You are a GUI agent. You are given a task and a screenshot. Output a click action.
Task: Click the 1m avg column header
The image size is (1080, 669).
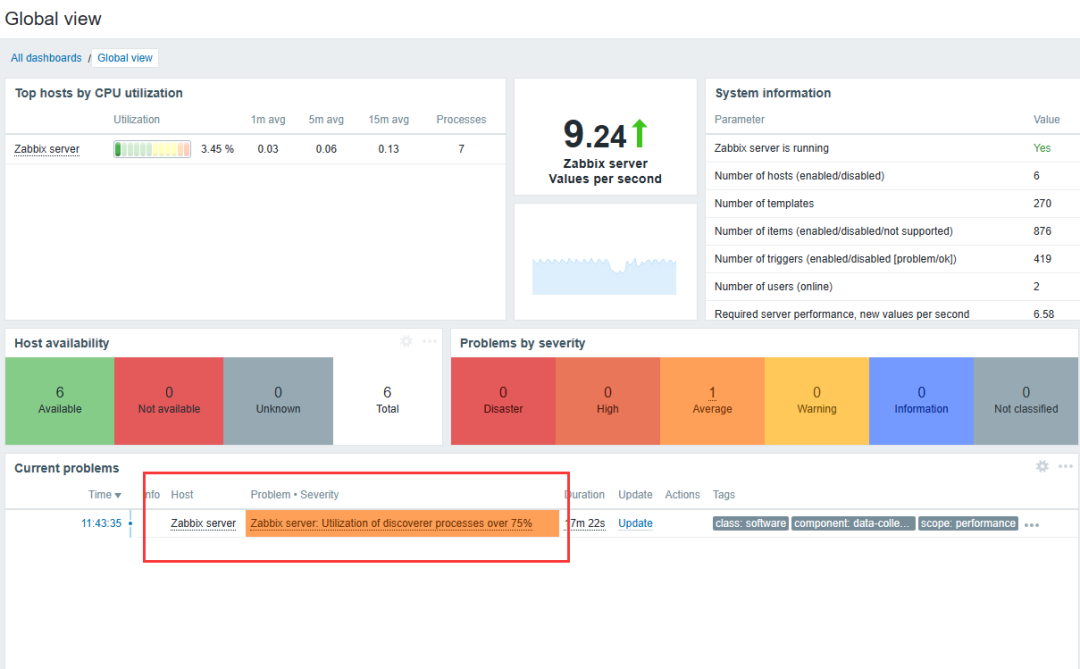click(x=268, y=119)
